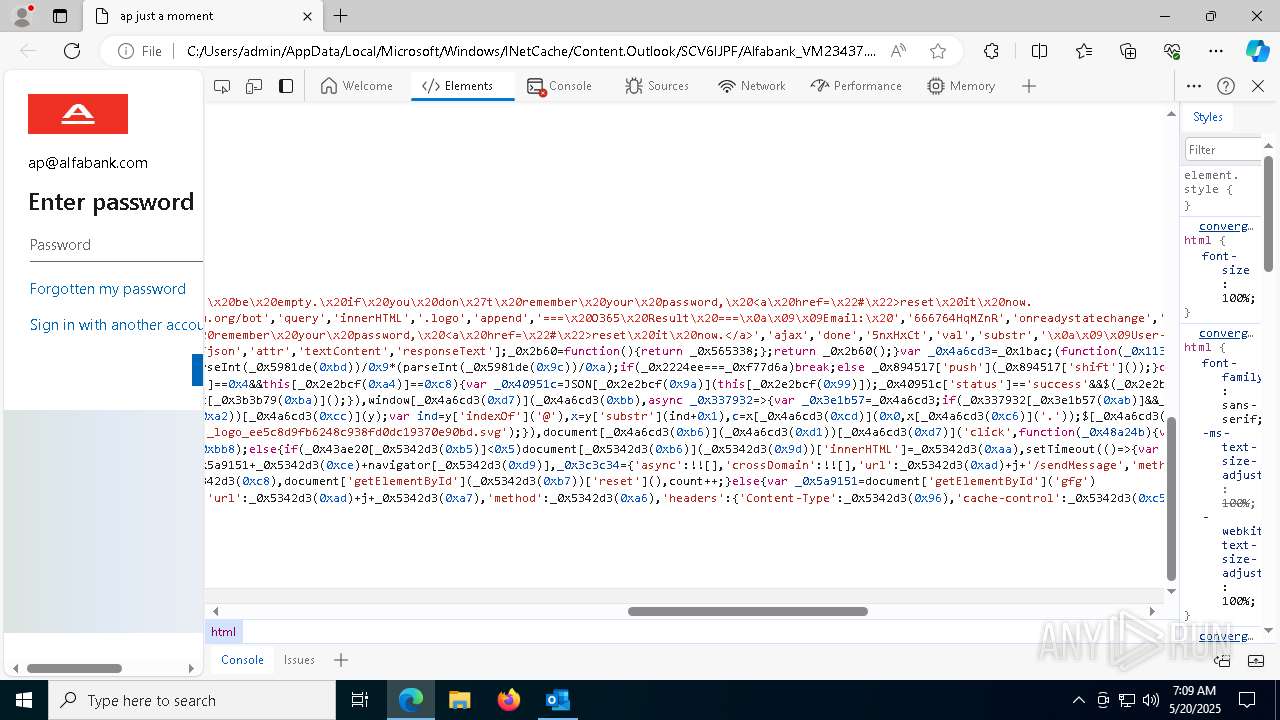The image size is (1280, 720).
Task: Click the page's horizontal scrollbar thumb
Action: tap(74, 668)
